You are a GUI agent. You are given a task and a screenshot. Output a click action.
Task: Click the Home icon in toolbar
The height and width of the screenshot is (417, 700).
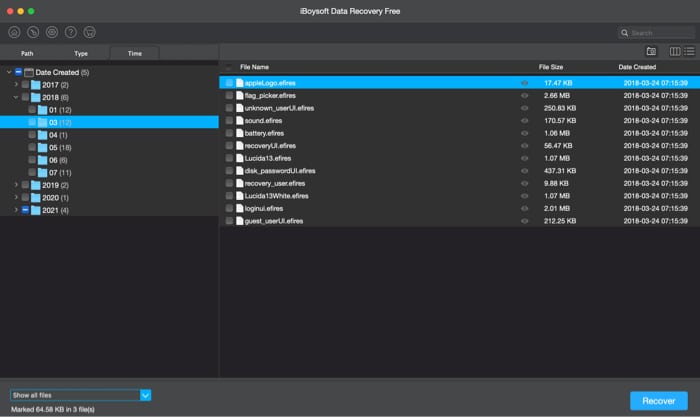[x=14, y=32]
